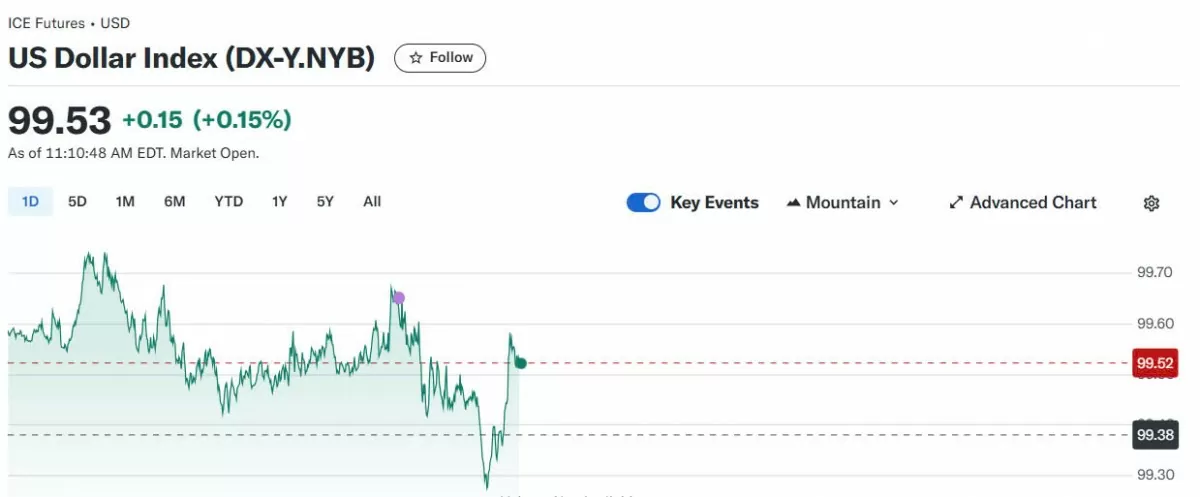Choose the 6M time range

[175, 202]
